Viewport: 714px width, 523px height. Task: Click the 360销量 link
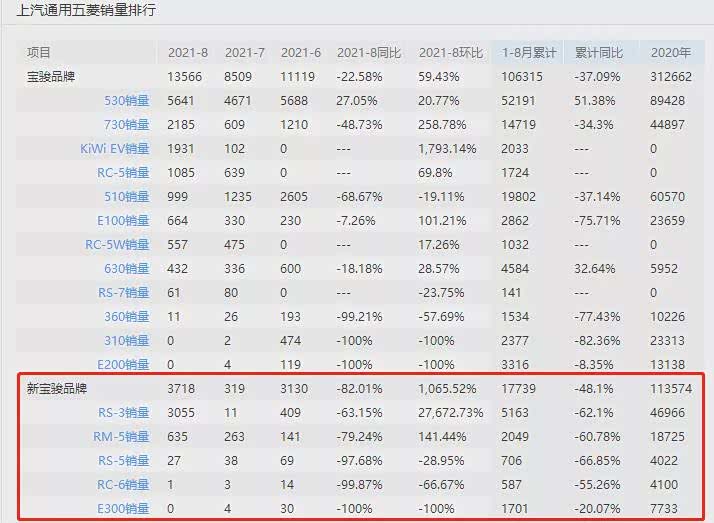(x=126, y=316)
